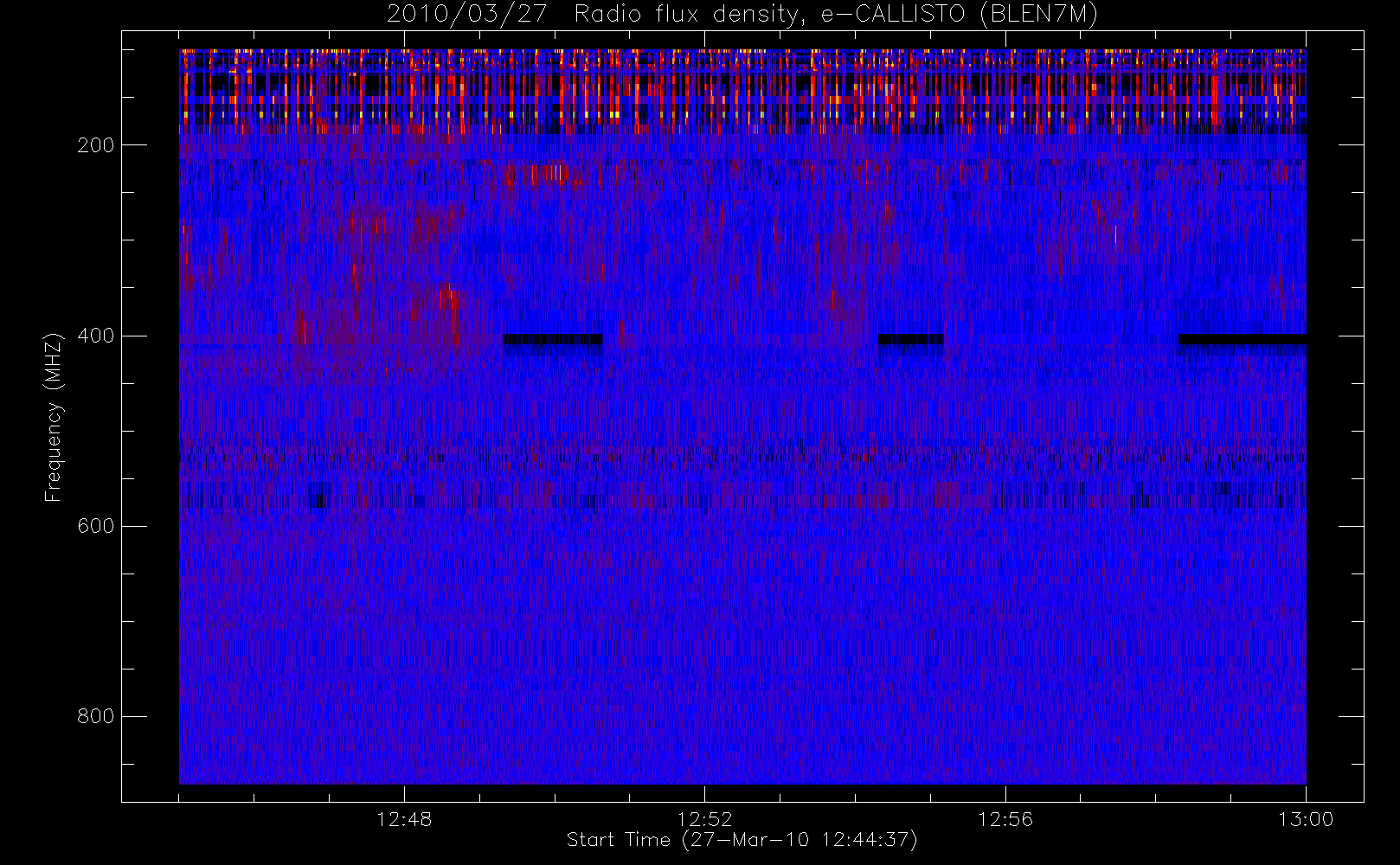Click the 12:52 time tick label
The image size is (1400, 865).
(x=704, y=819)
